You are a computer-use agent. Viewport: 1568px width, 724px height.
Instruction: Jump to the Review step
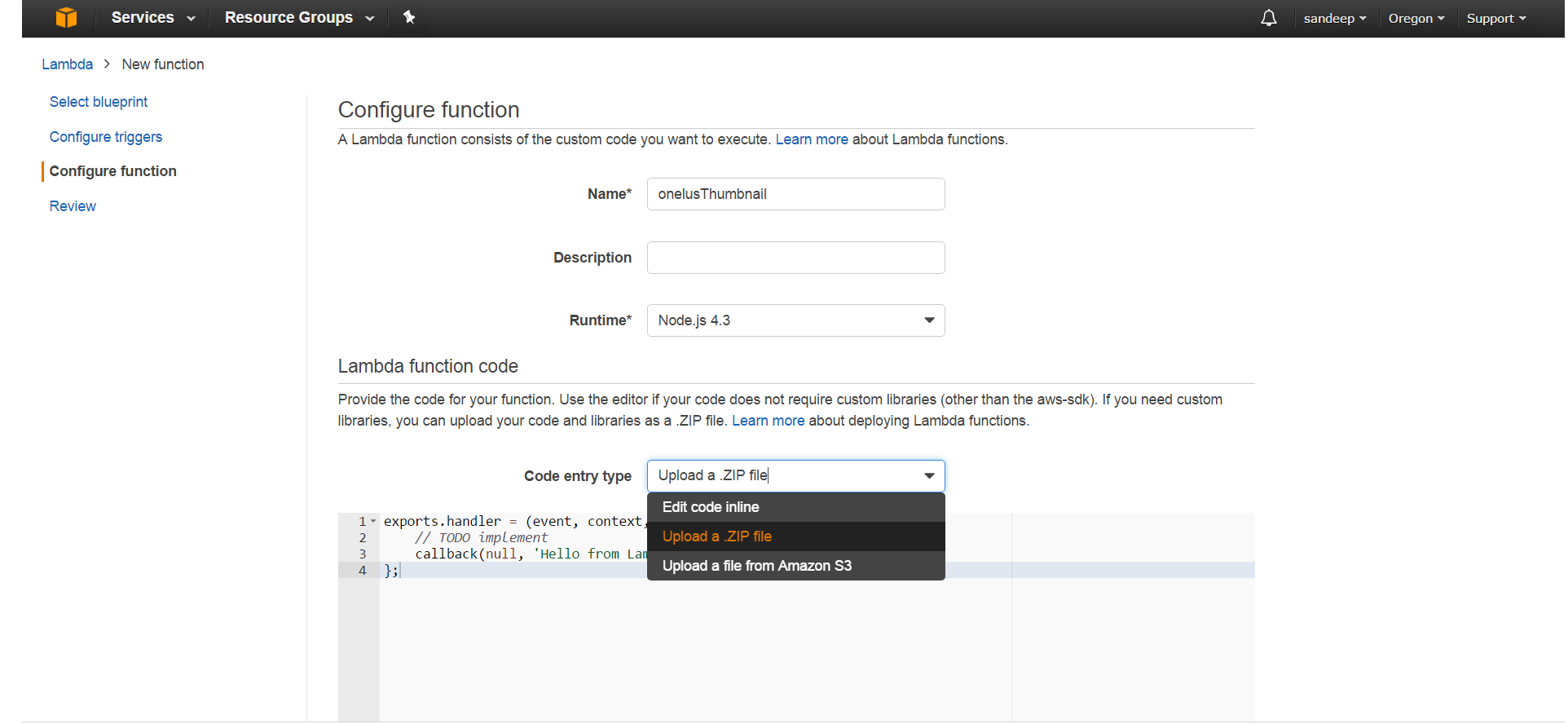(x=73, y=206)
